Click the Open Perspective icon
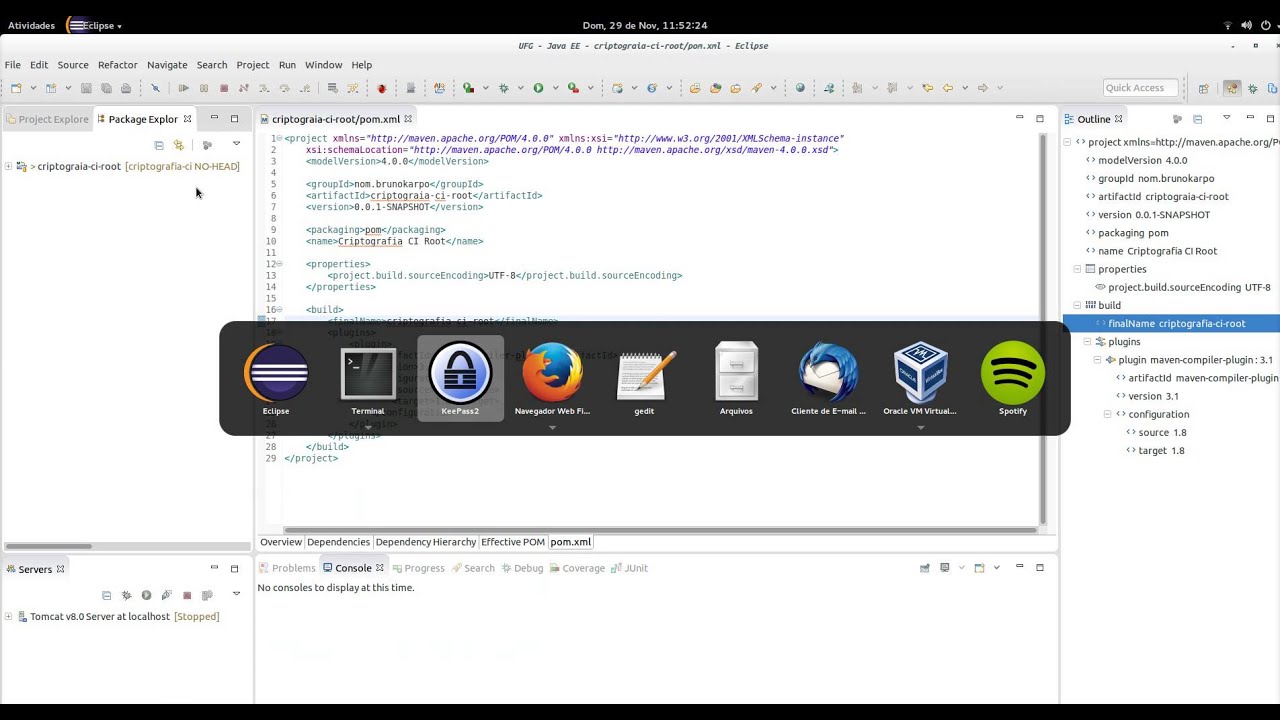Screen dimensions: 1280x720 [x=1204, y=88]
